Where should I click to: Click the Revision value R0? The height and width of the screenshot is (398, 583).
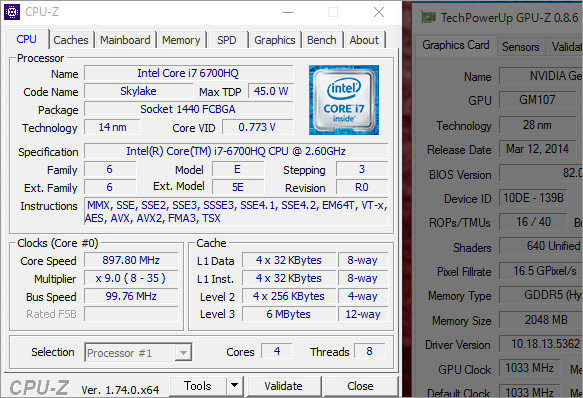coord(362,187)
